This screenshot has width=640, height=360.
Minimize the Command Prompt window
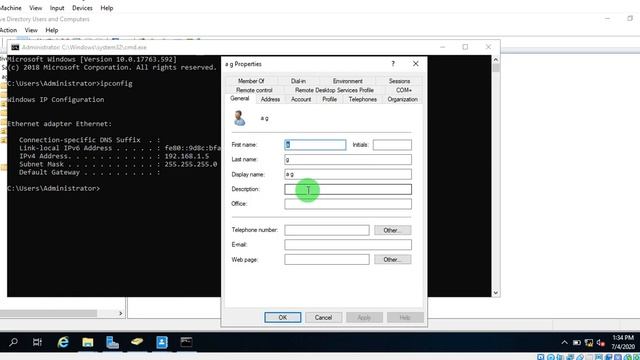(442, 47)
